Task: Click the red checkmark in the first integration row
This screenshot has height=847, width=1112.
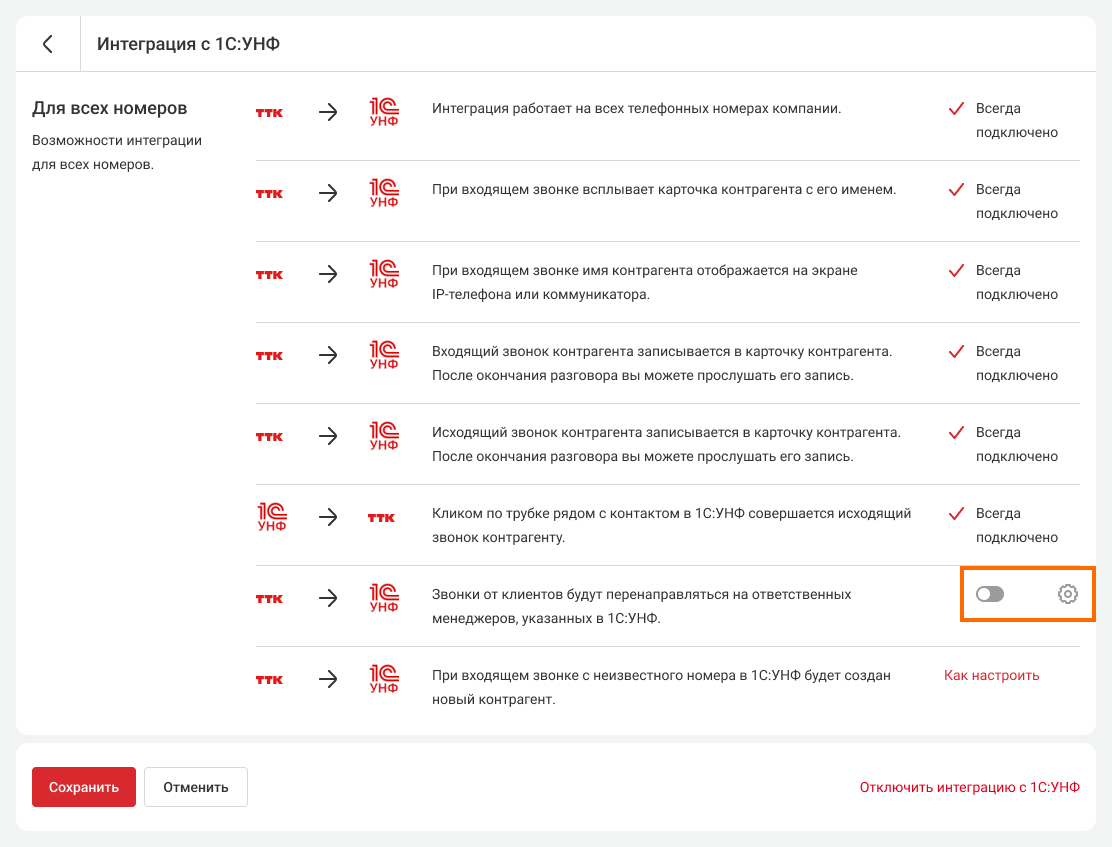Action: [956, 109]
